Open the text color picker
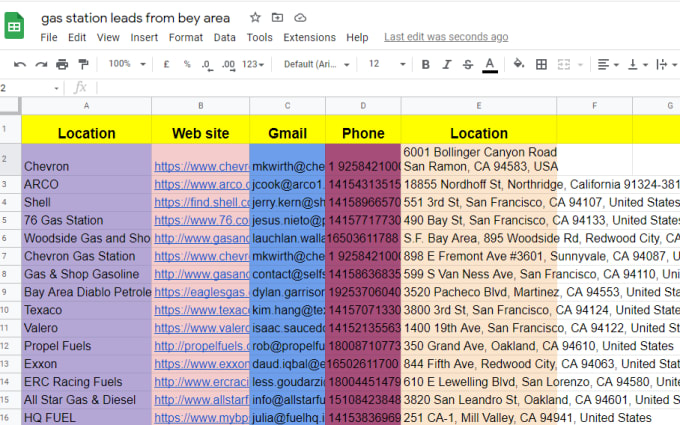Image resolution: width=680 pixels, height=425 pixels. coord(490,65)
